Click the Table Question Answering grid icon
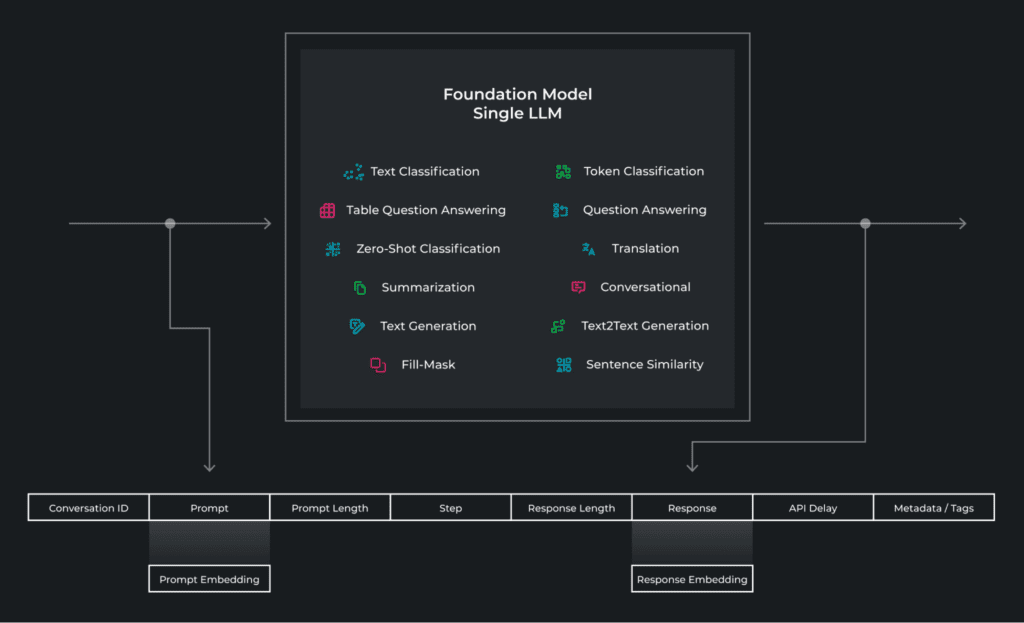The width and height of the screenshot is (1024, 623). [327, 210]
